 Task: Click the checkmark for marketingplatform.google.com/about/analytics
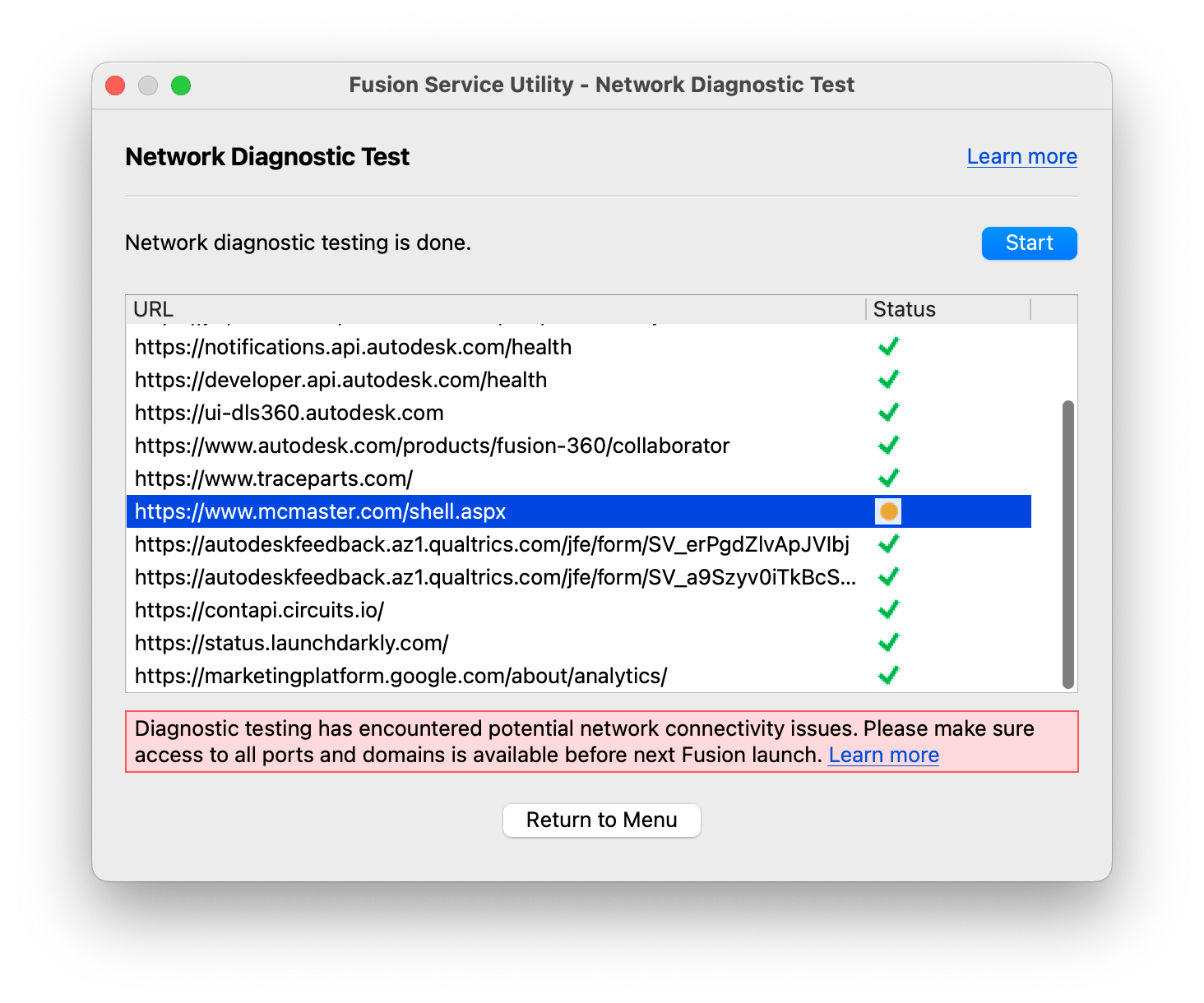[888, 675]
